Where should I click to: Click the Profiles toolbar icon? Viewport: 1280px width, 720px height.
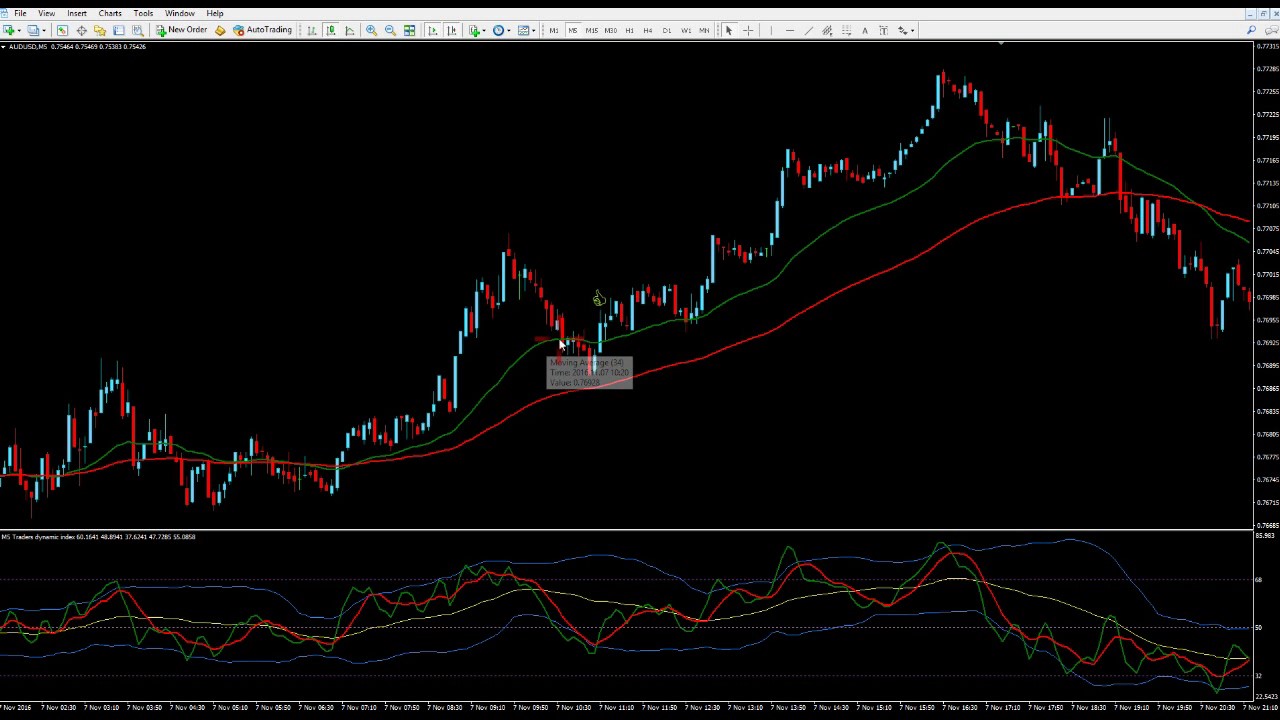coord(34,30)
